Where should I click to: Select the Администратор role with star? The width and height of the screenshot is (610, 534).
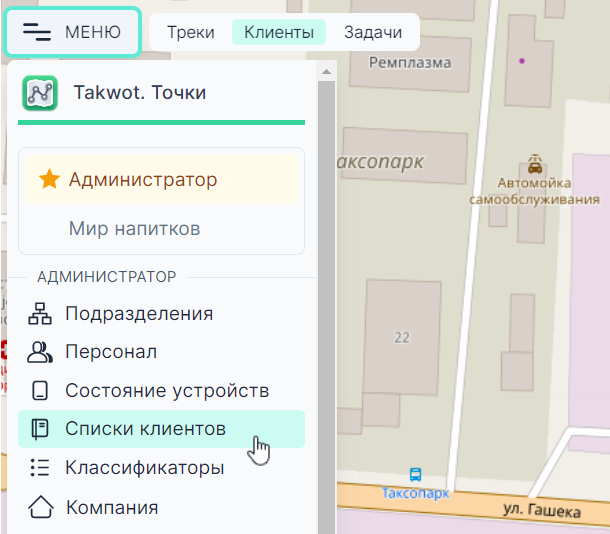pyautogui.click(x=162, y=179)
